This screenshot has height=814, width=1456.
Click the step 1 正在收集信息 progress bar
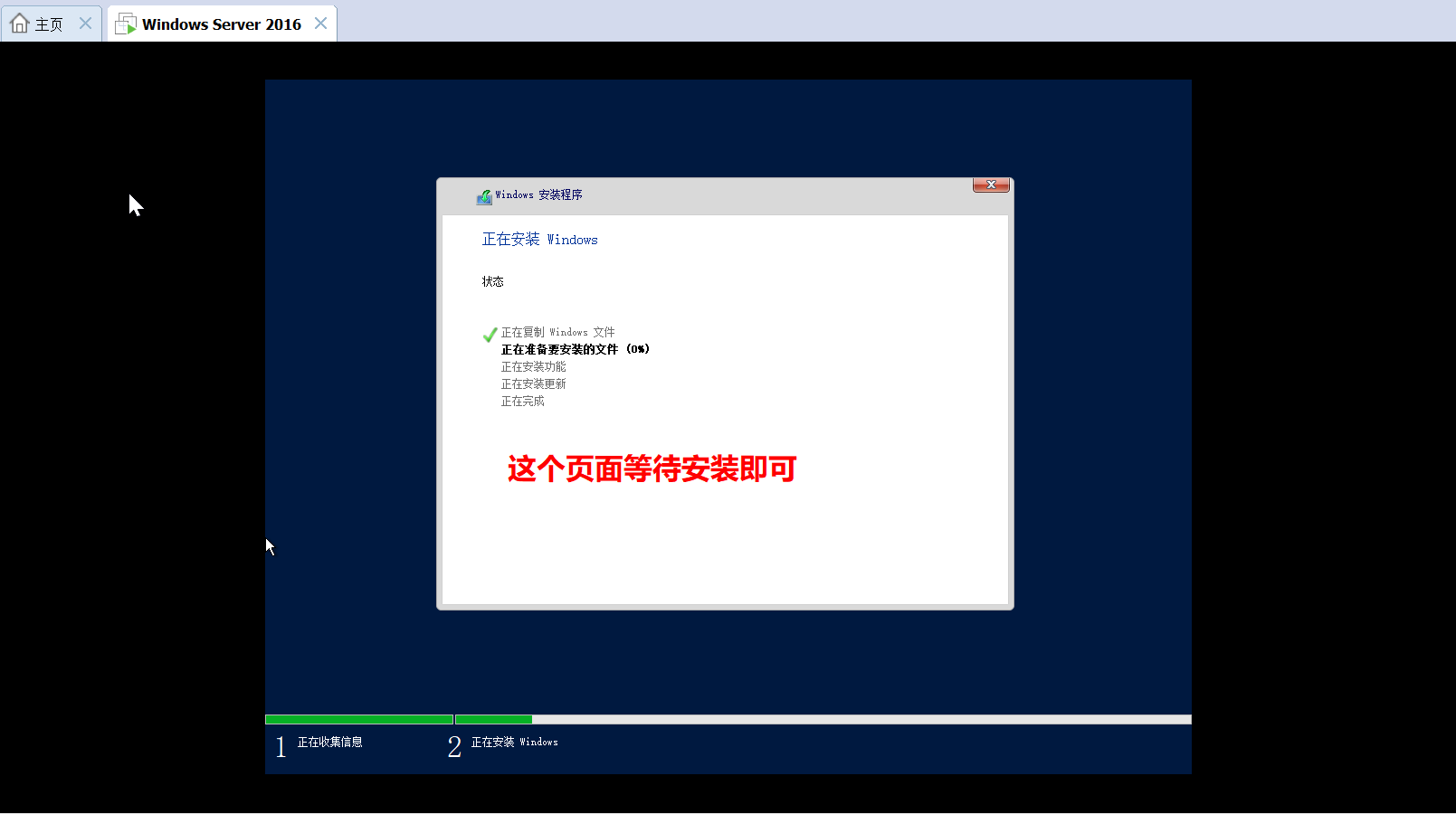point(359,720)
